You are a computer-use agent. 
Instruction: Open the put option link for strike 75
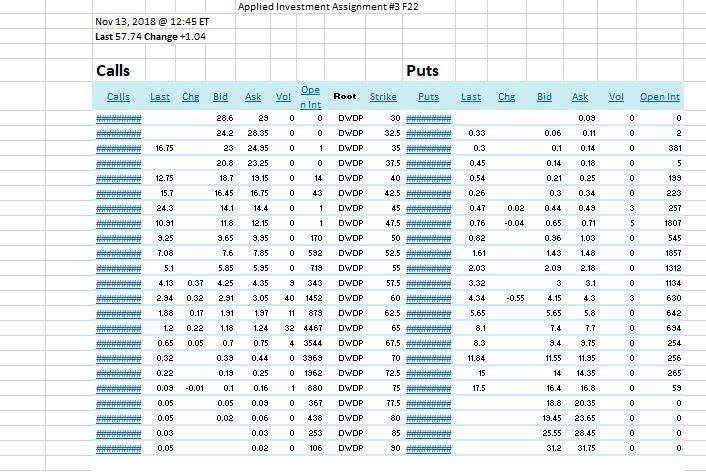pyautogui.click(x=429, y=388)
